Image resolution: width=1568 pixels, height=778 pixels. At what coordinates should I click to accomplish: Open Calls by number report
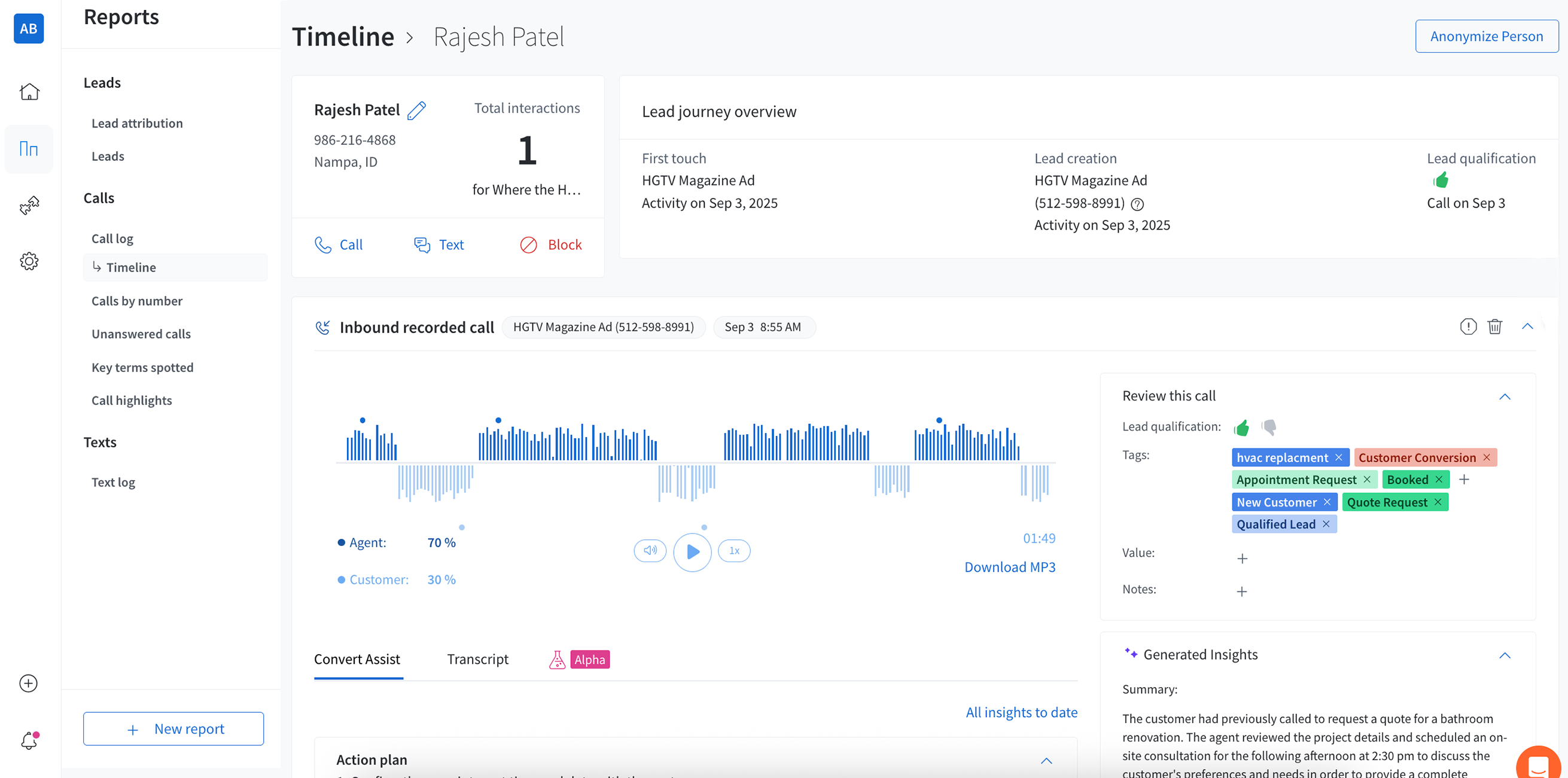click(136, 300)
